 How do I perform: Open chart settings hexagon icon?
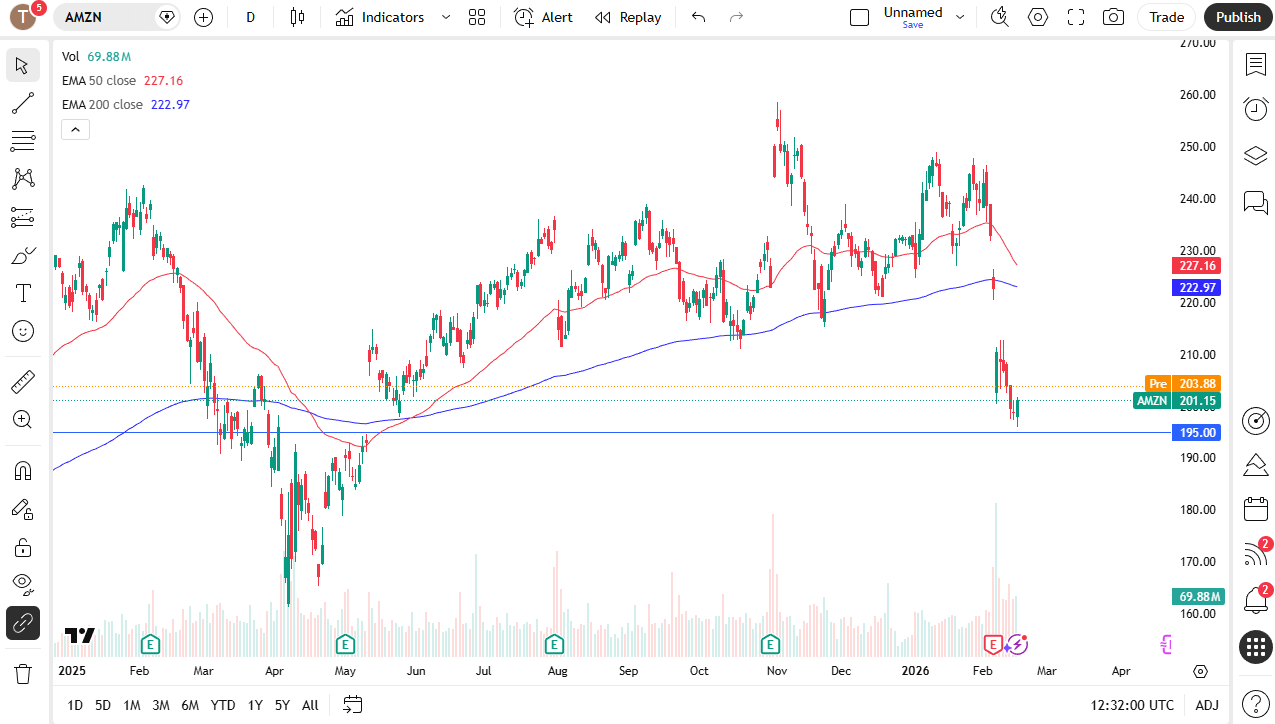[1038, 17]
